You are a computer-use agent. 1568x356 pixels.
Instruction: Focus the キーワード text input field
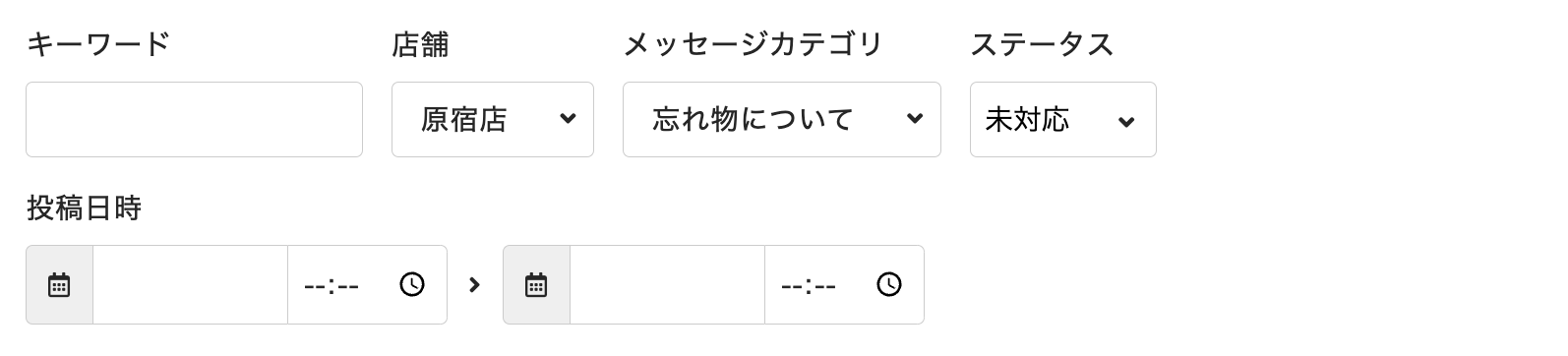pos(194,119)
